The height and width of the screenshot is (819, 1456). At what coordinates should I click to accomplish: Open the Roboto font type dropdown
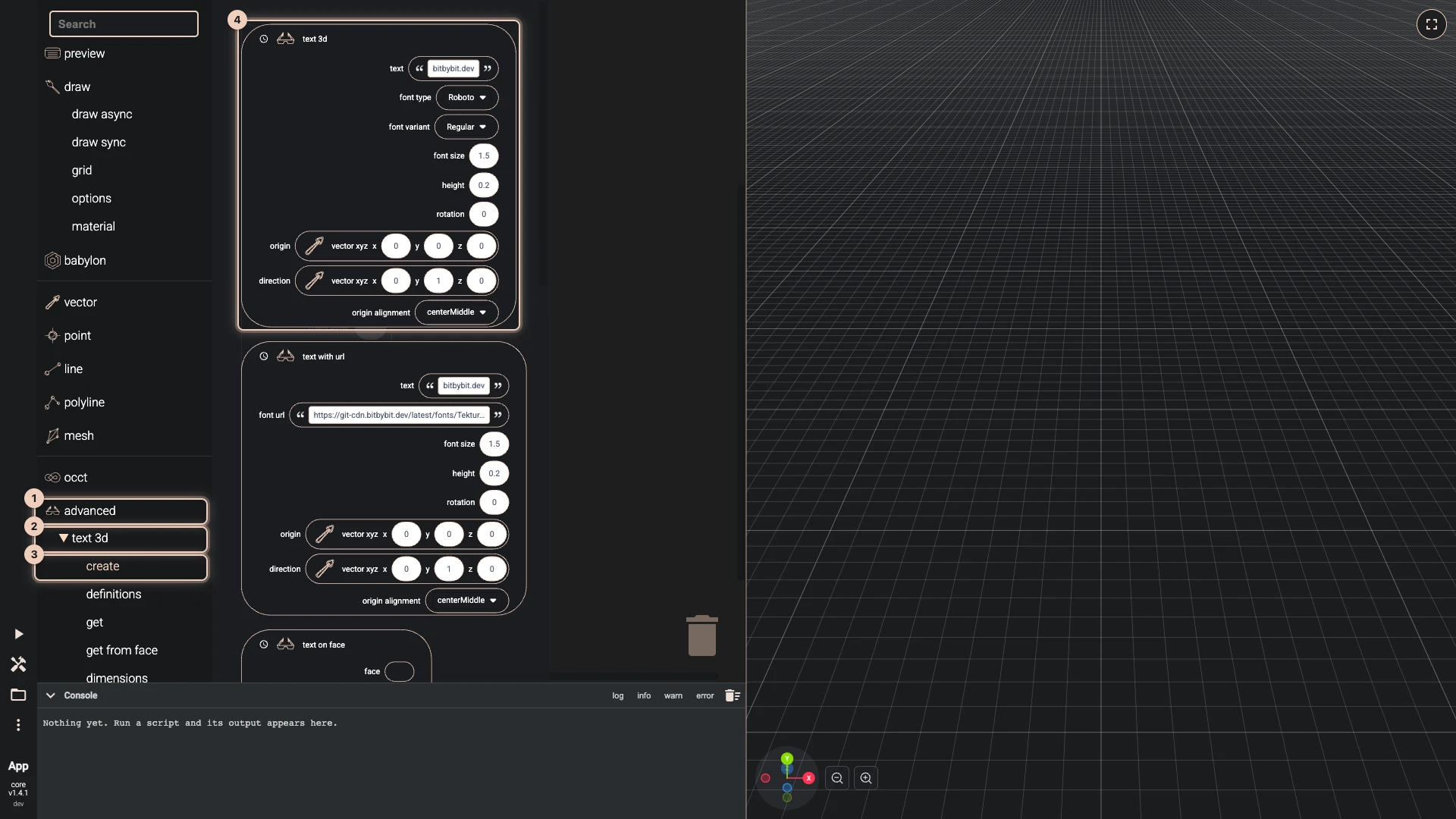click(467, 98)
